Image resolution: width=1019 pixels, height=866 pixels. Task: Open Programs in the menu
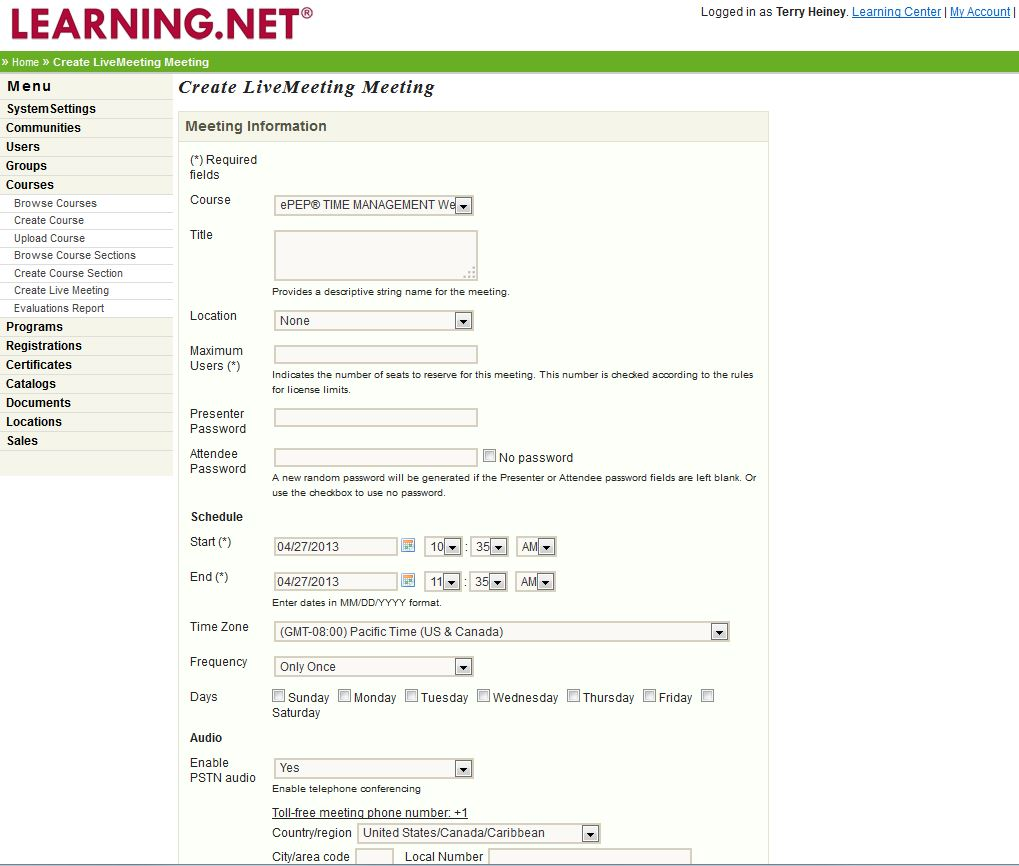point(34,327)
